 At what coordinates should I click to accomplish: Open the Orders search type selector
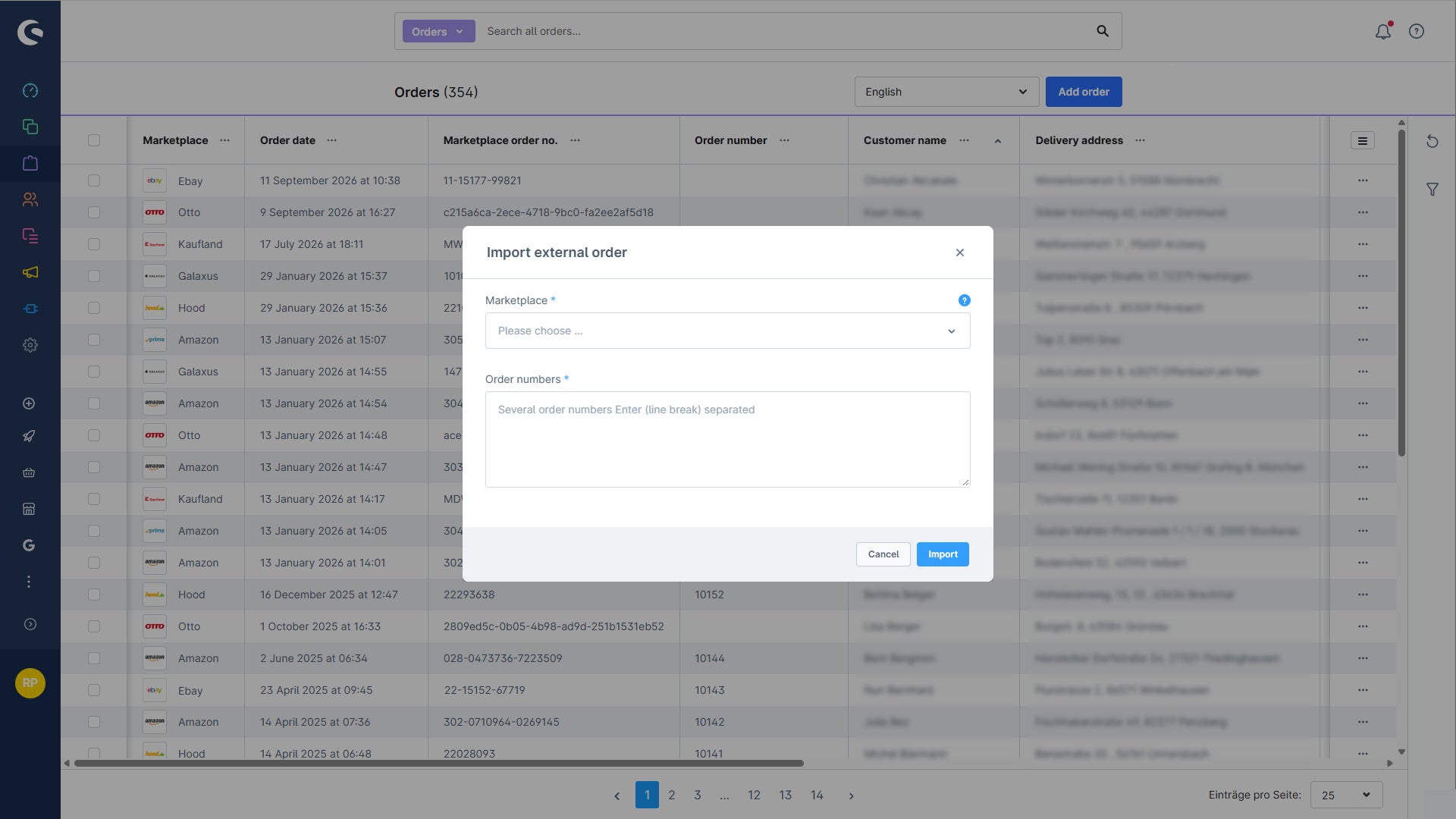(438, 31)
